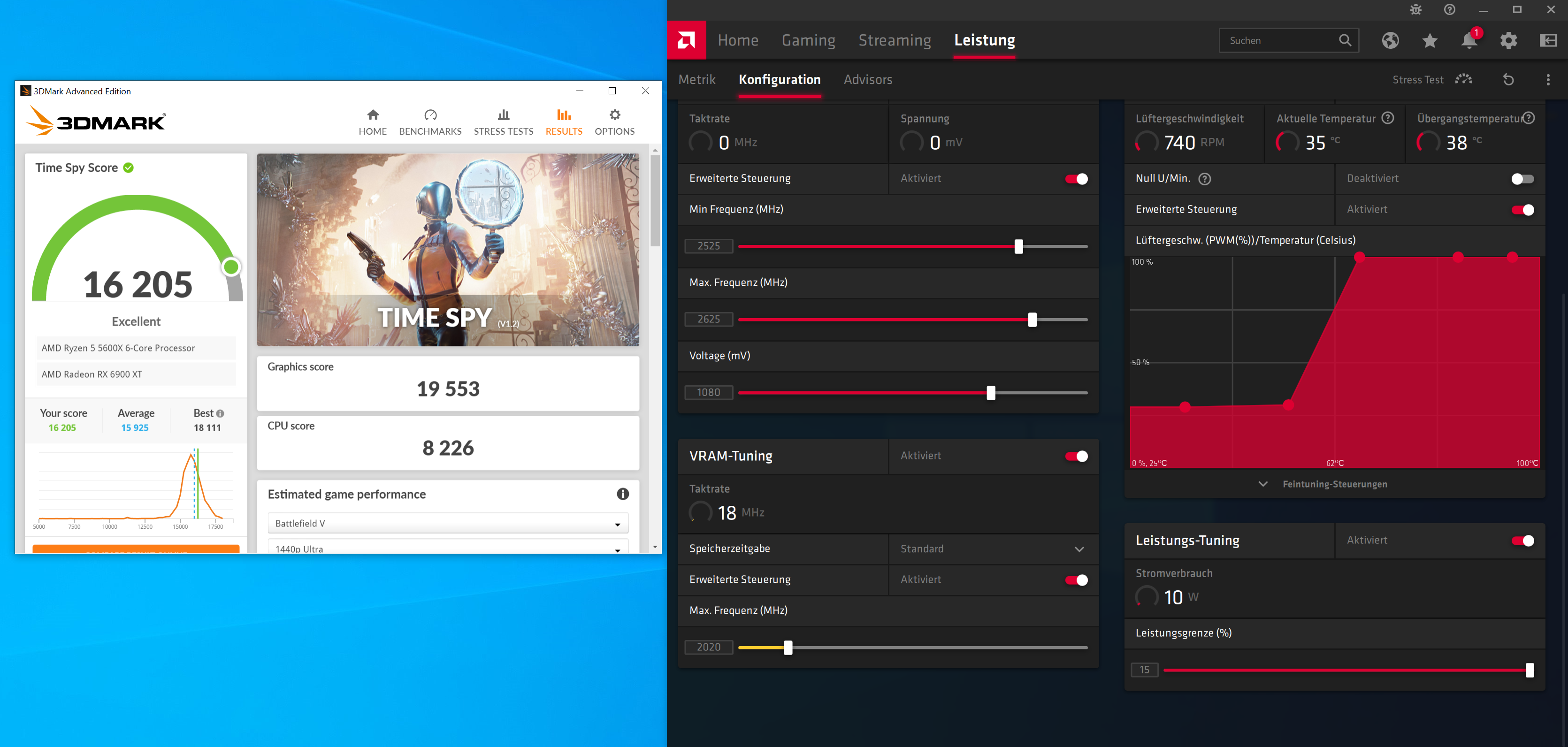Open AMD settings gear icon

(x=1508, y=41)
